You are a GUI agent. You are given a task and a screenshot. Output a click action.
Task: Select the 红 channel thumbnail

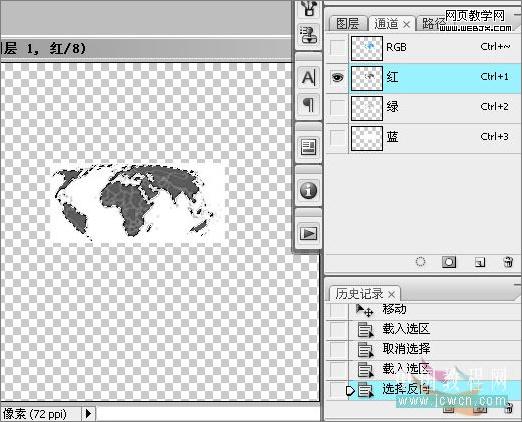[367, 78]
